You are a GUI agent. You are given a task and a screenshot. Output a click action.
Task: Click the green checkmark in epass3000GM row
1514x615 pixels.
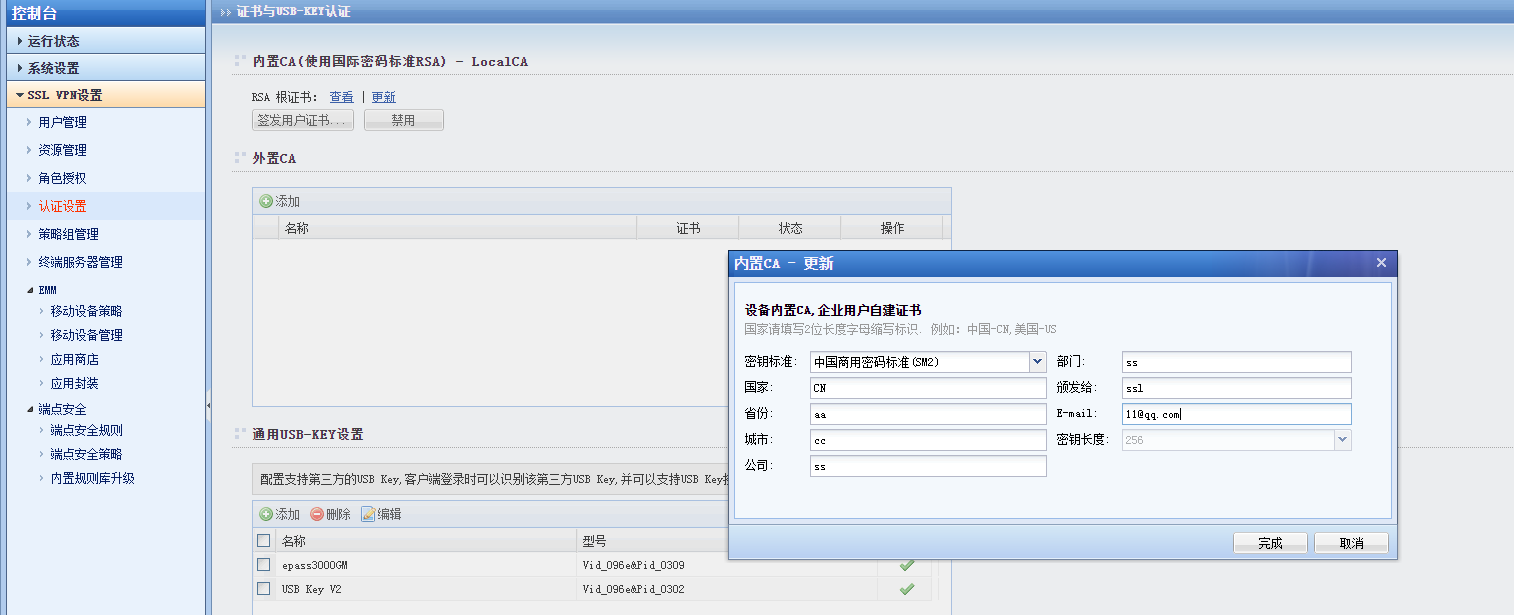[x=907, y=565]
